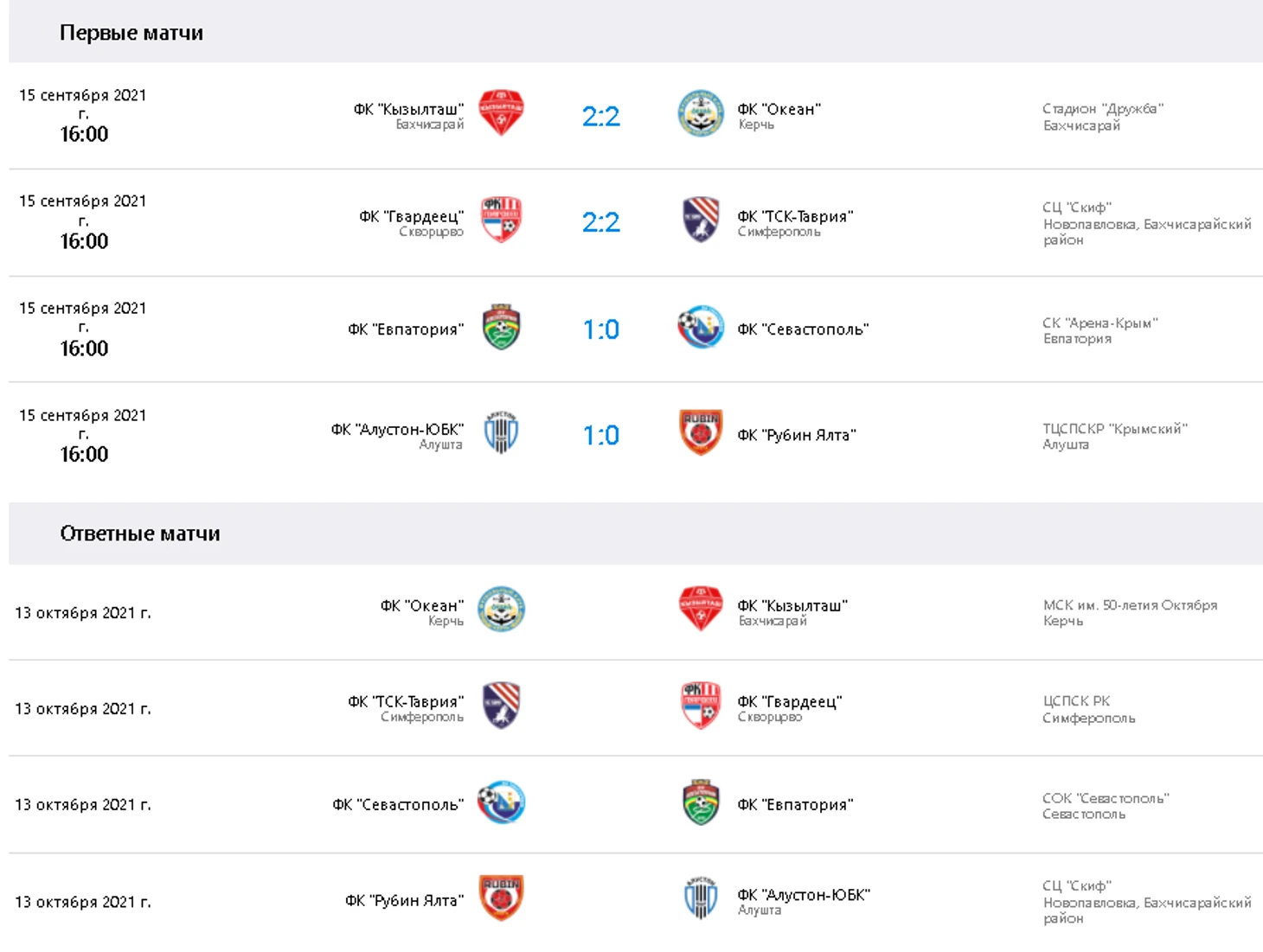
Task: Click the Aluston-YUBK crest in first-leg match
Action: [x=501, y=432]
